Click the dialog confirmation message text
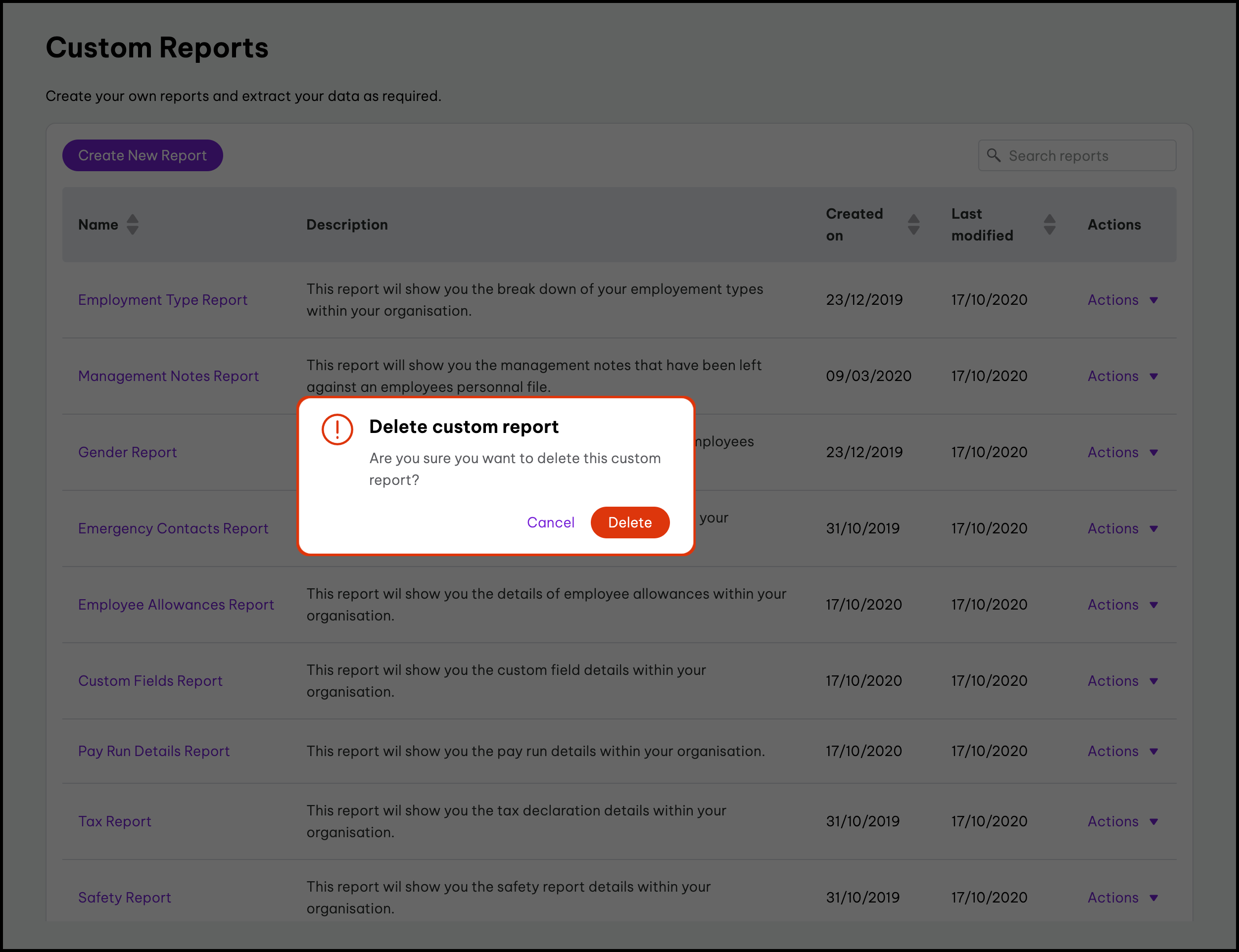The height and width of the screenshot is (952, 1239). [x=515, y=469]
